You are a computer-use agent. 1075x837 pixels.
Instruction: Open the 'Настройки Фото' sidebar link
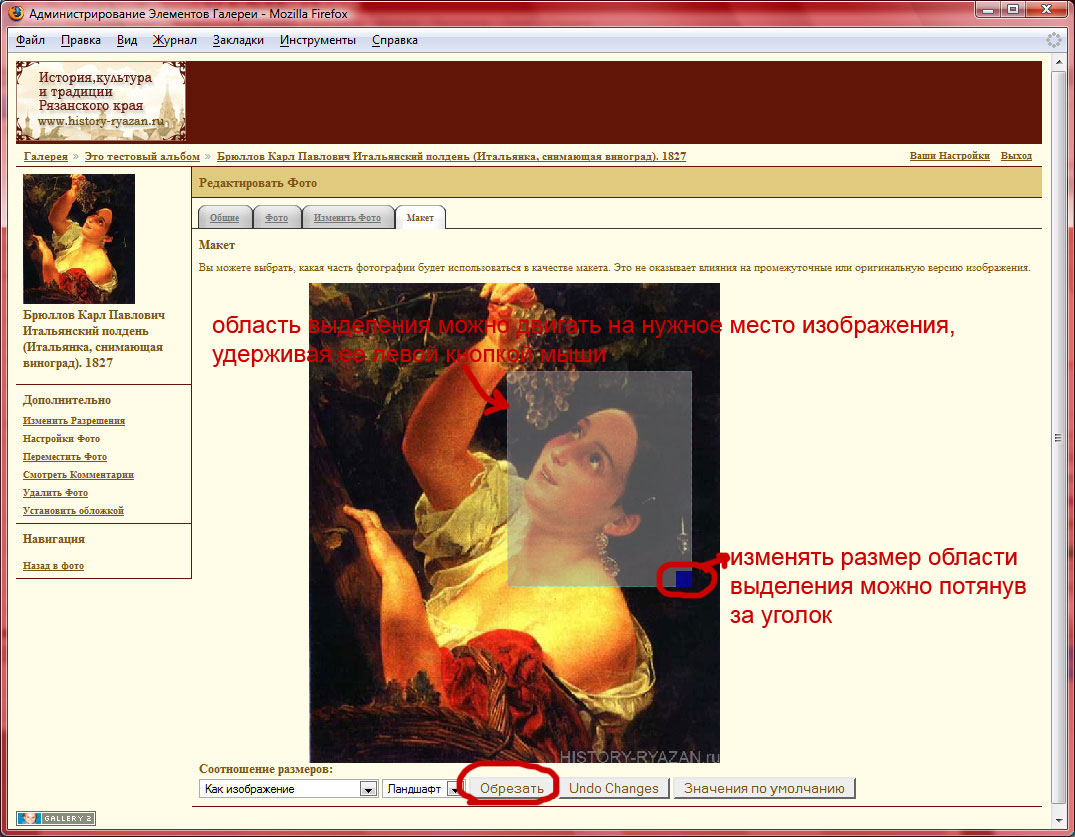(62, 438)
